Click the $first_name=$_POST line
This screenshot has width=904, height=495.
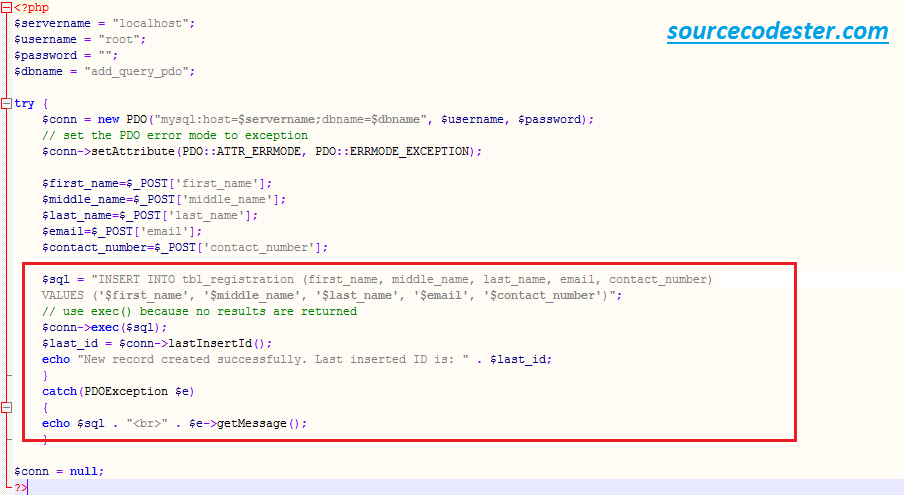pyautogui.click(x=157, y=183)
